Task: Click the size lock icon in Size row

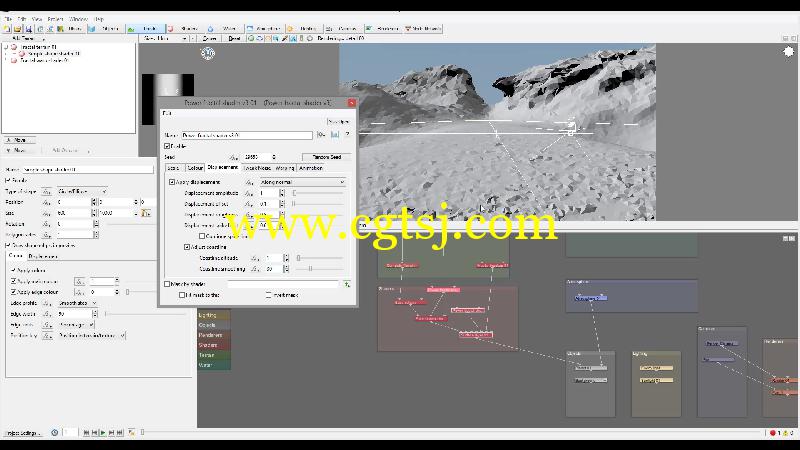Action: [146, 213]
